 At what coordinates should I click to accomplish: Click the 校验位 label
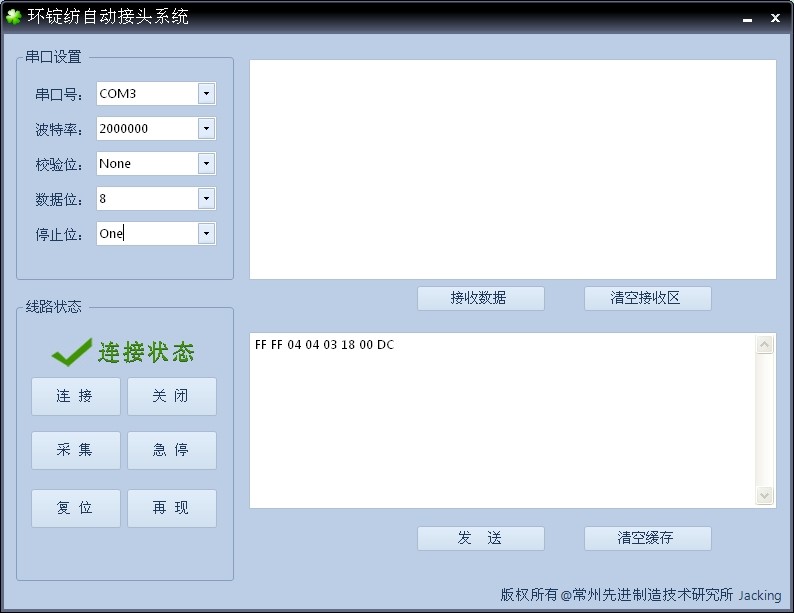[59, 165]
